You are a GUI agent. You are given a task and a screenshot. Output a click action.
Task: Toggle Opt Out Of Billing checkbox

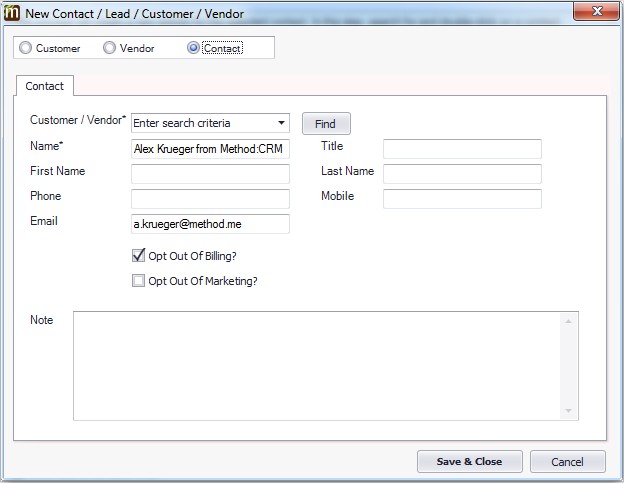click(x=138, y=255)
